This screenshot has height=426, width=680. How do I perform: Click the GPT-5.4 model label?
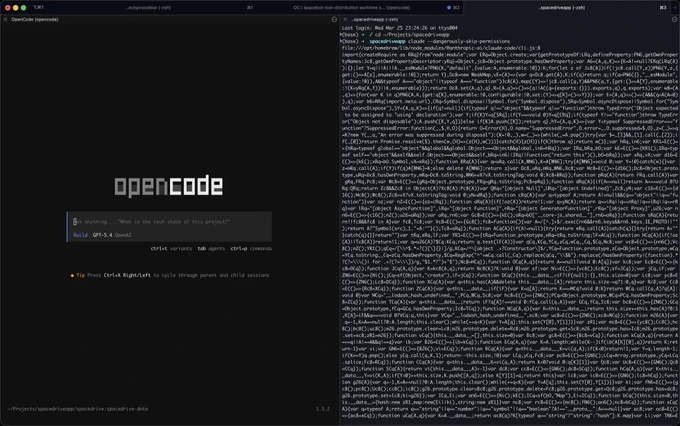102,235
